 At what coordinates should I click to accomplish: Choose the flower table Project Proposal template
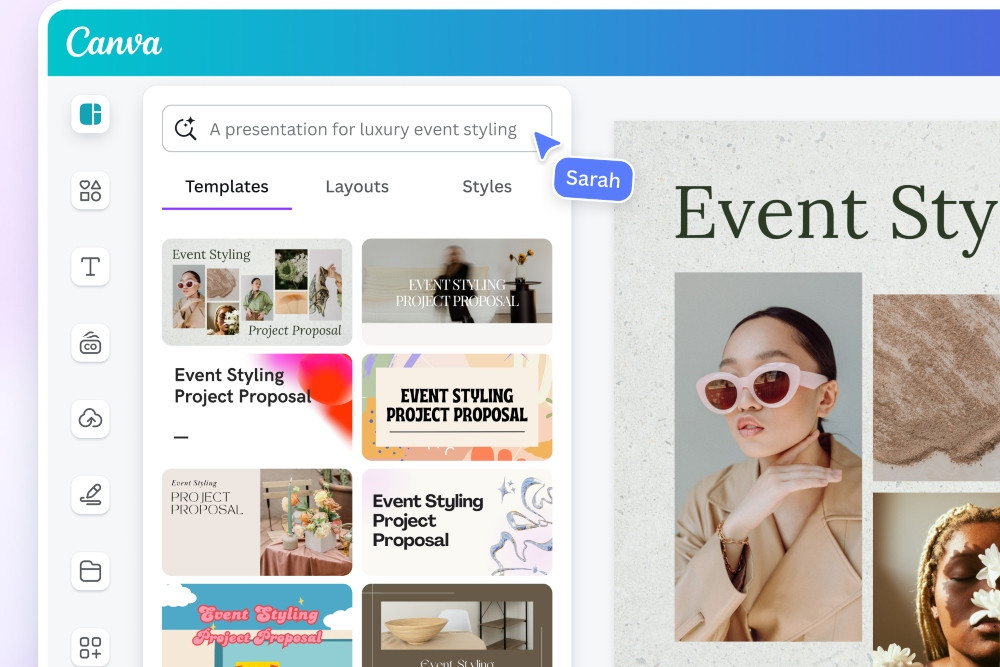coord(257,522)
